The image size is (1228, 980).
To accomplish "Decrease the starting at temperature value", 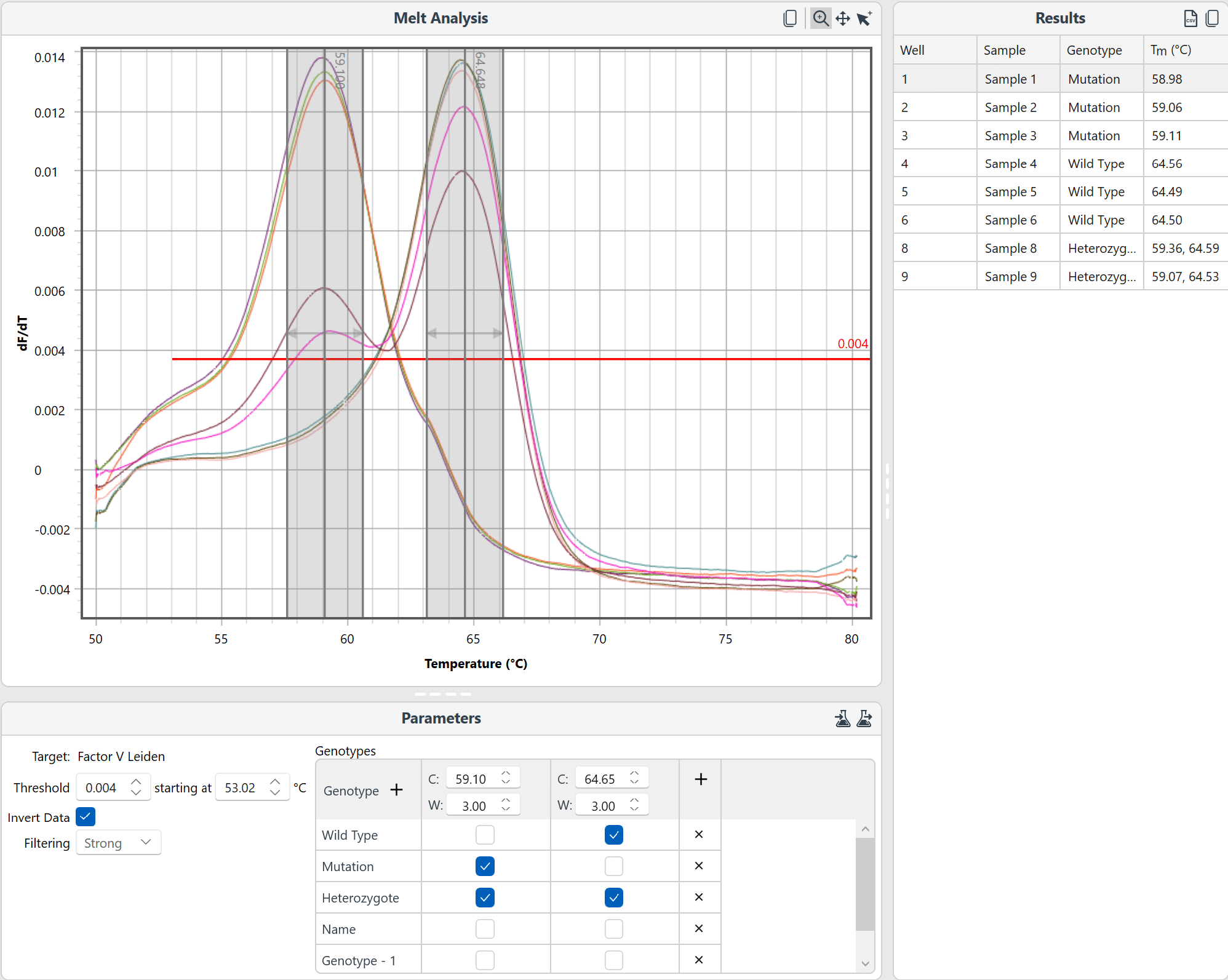I will pos(275,793).
